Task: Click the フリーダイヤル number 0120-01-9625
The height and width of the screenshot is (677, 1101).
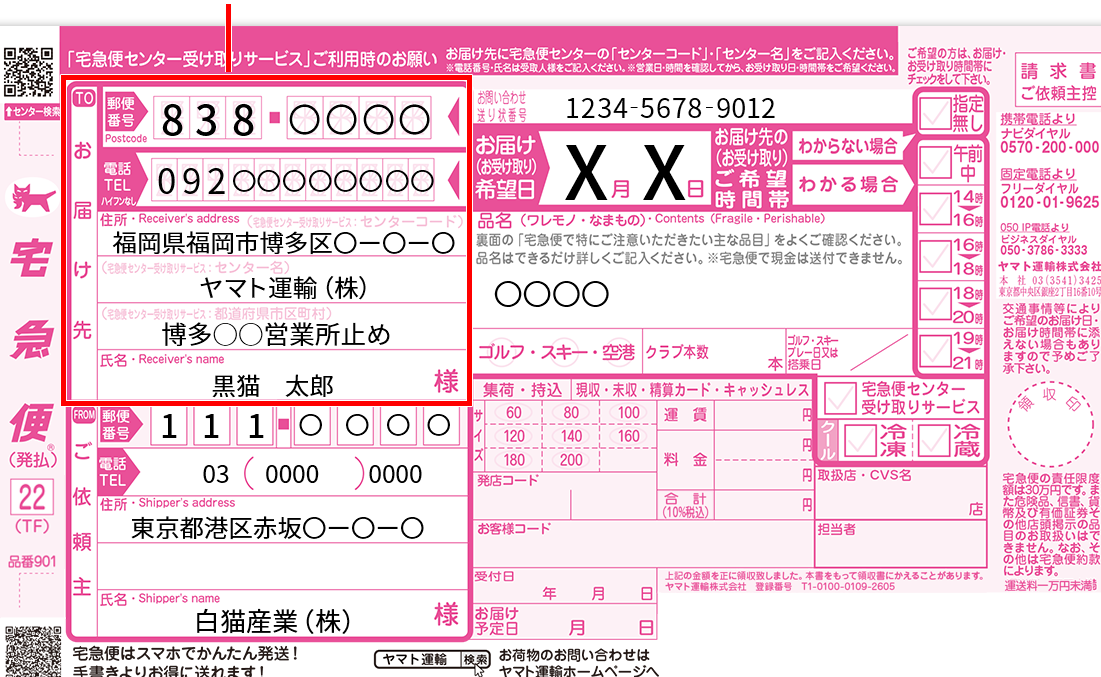Action: (x=1049, y=202)
